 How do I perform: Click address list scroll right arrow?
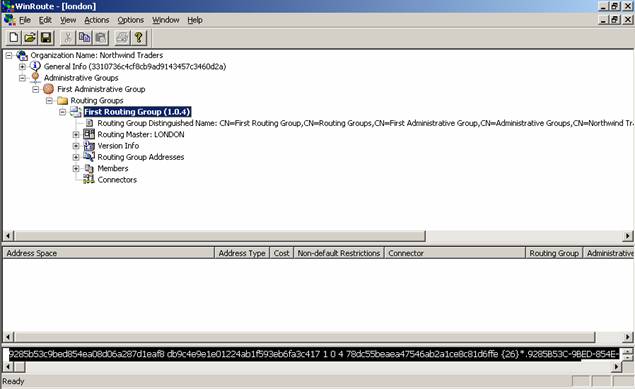(x=628, y=337)
